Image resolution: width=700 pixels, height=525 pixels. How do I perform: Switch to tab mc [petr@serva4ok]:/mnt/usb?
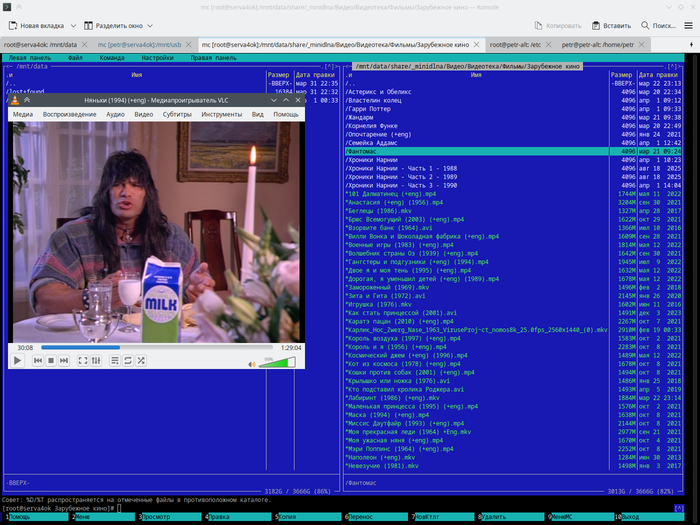[139, 45]
